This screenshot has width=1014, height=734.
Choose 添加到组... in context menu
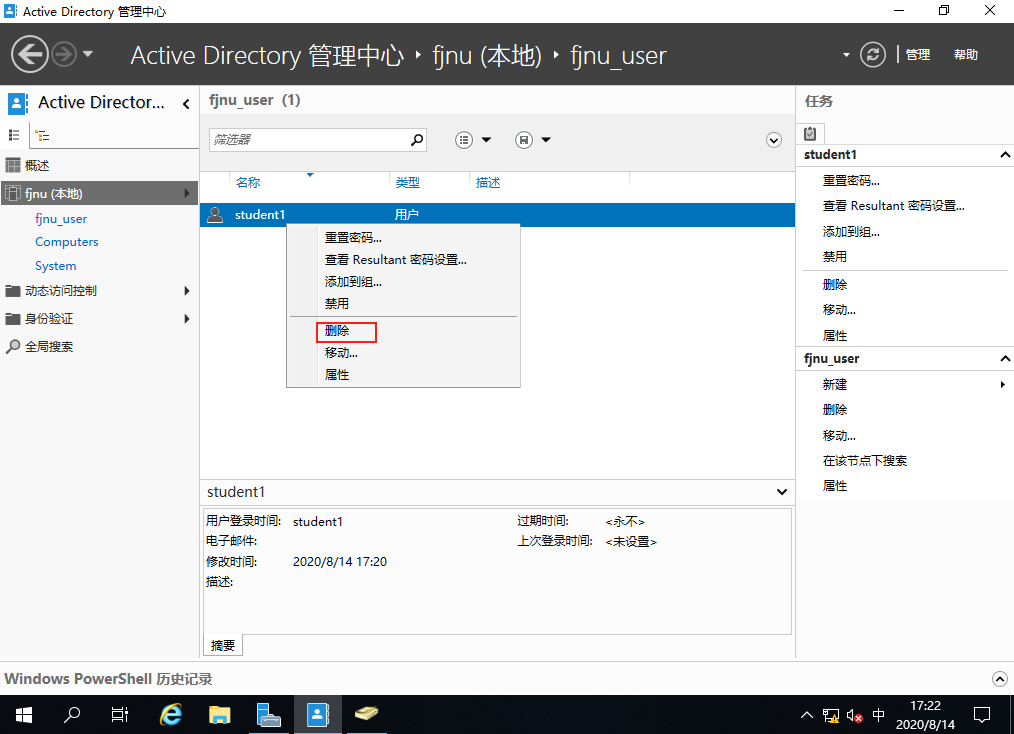[353, 282]
